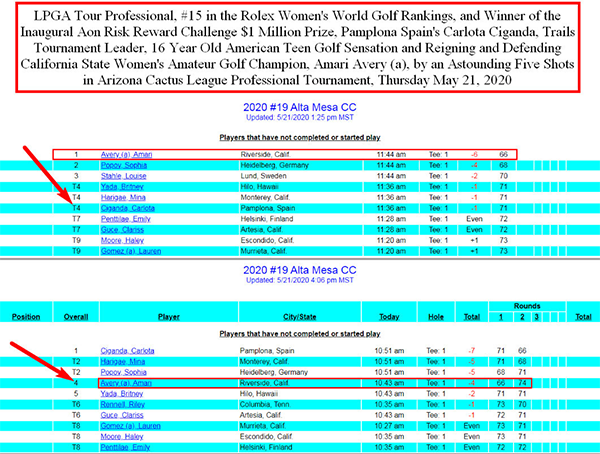The width and height of the screenshot is (600, 454).
Task: Click the -6 score in Avery's row
Action: click(474, 154)
